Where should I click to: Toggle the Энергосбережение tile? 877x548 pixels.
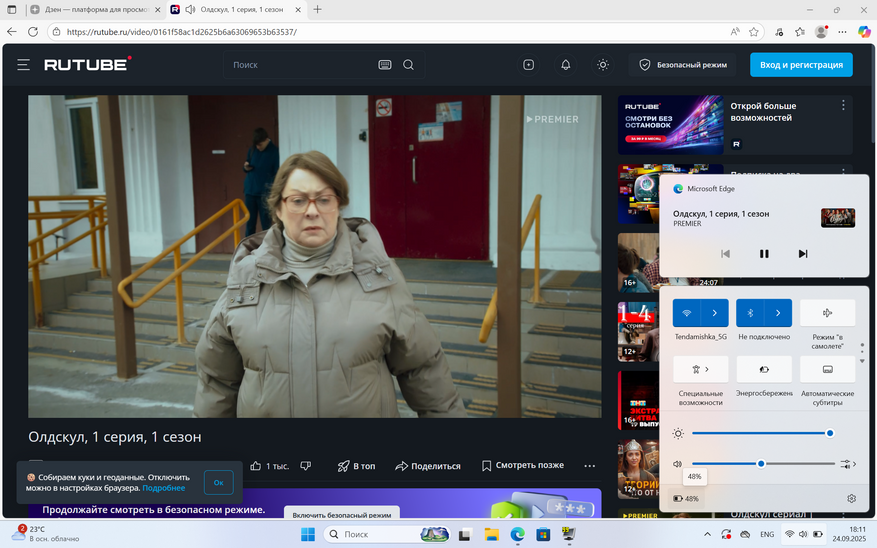(764, 369)
